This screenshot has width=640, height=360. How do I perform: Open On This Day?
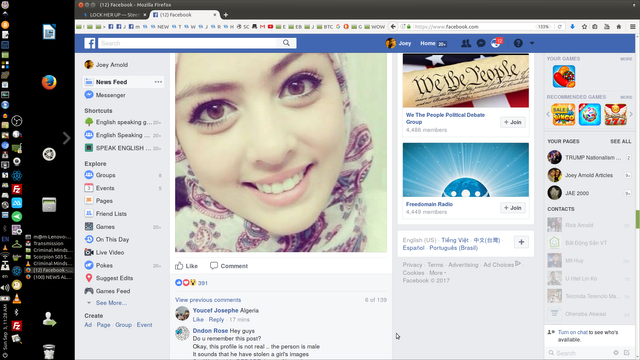[x=112, y=240]
